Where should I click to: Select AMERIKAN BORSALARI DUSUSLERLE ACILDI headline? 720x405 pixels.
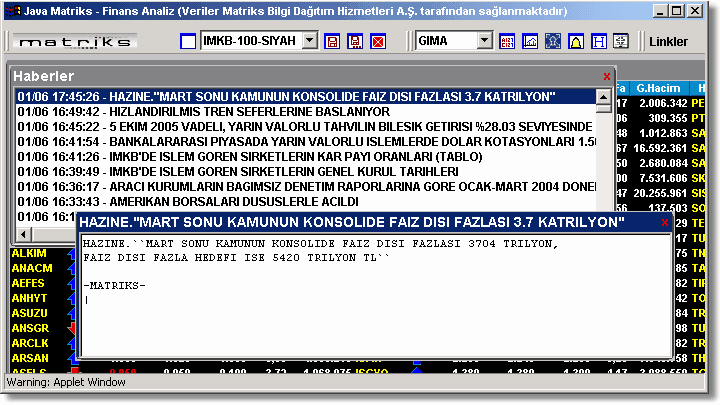pyautogui.click(x=305, y=202)
